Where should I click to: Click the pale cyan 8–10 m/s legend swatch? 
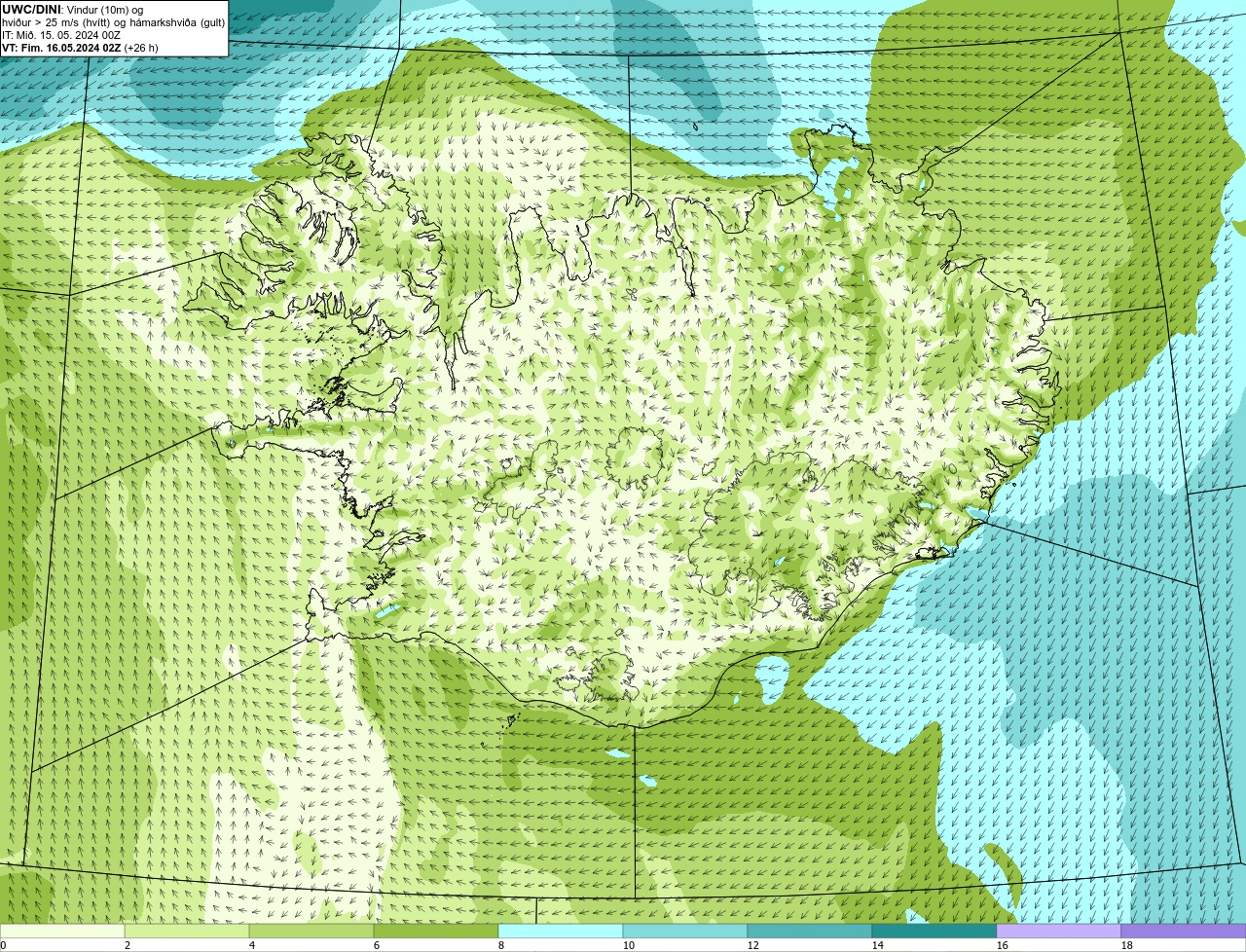coord(561,931)
